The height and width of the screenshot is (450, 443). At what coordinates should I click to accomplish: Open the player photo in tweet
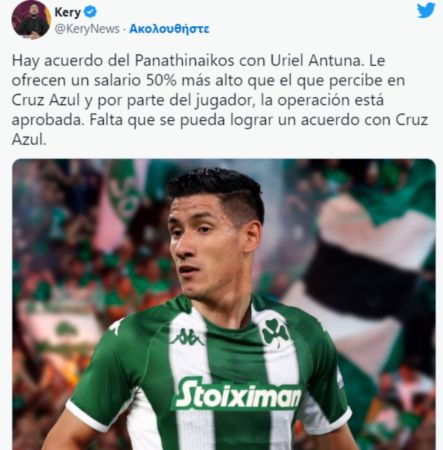coord(224,304)
